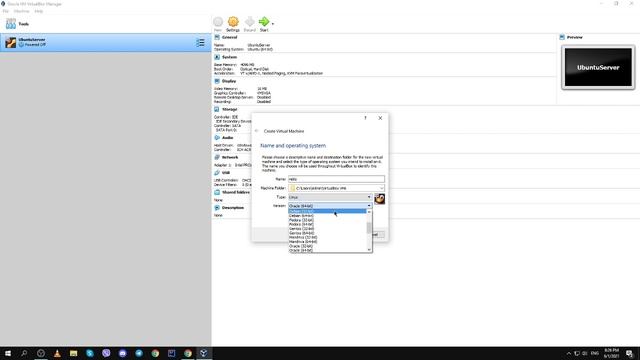Click the Discard toolbar icon
This screenshot has width=640, height=360.
point(249,22)
